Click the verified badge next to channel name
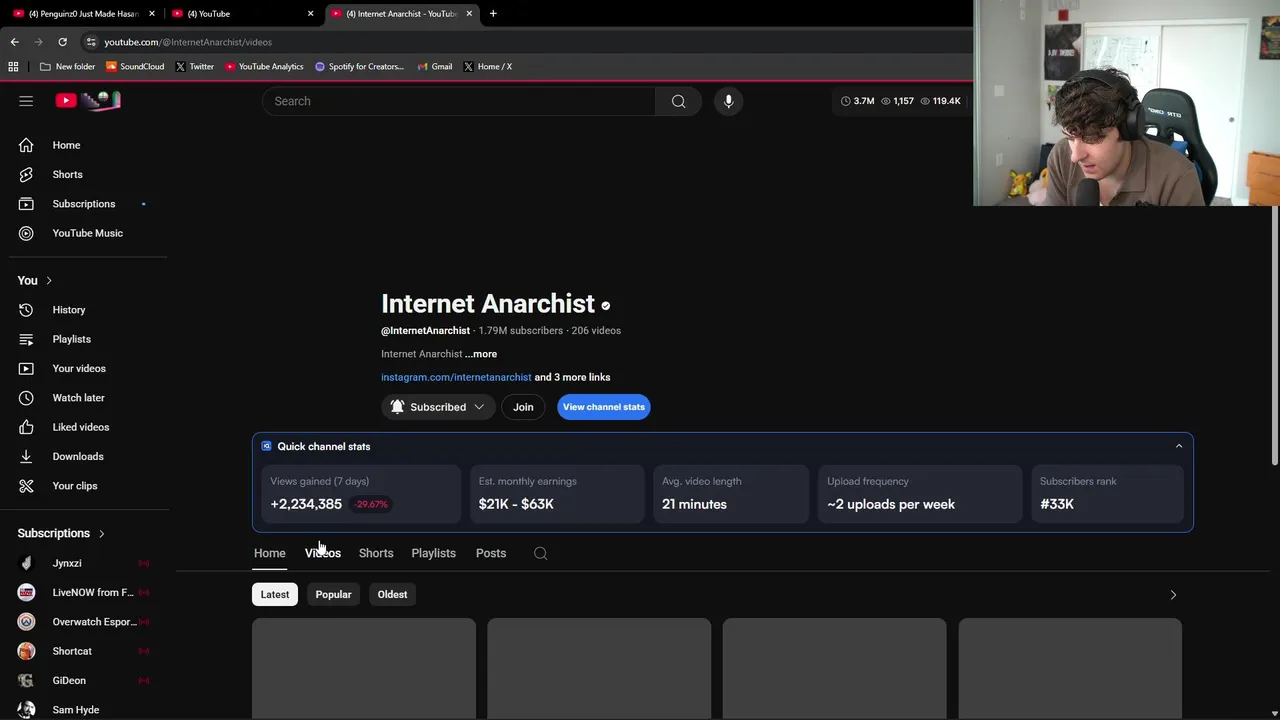The height and width of the screenshot is (720, 1280). tap(605, 306)
